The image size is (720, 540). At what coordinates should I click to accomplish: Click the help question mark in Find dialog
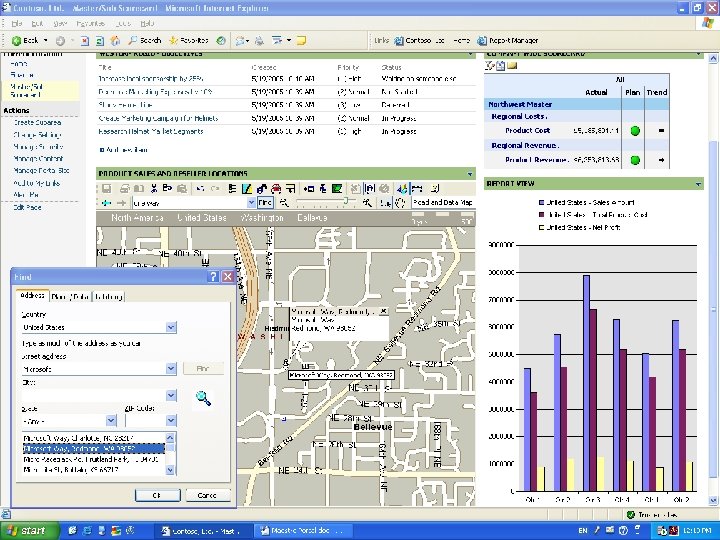(213, 276)
